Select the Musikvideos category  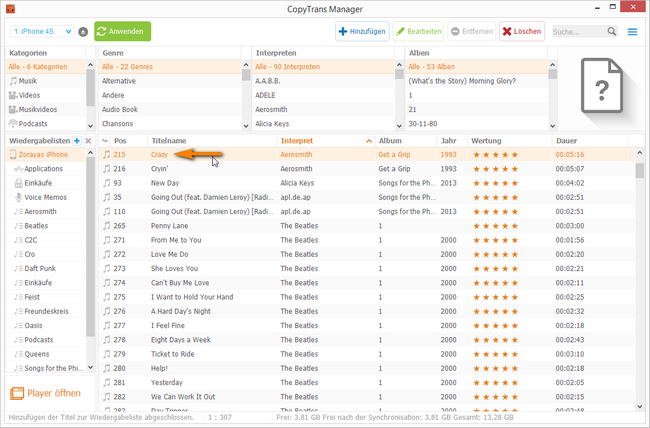coord(39,109)
